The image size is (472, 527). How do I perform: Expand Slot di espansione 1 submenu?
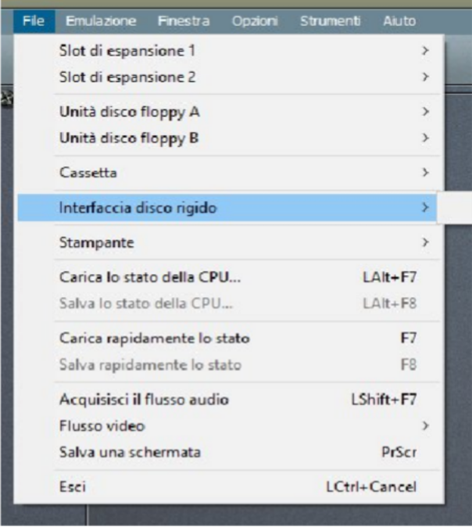pyautogui.click(x=227, y=51)
